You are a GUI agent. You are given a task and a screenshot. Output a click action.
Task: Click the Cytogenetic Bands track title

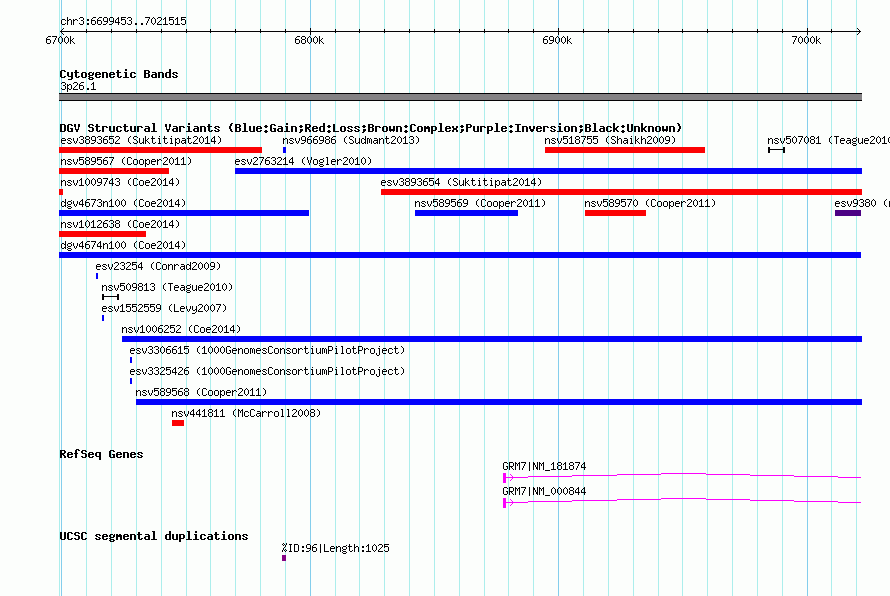[x=119, y=74]
